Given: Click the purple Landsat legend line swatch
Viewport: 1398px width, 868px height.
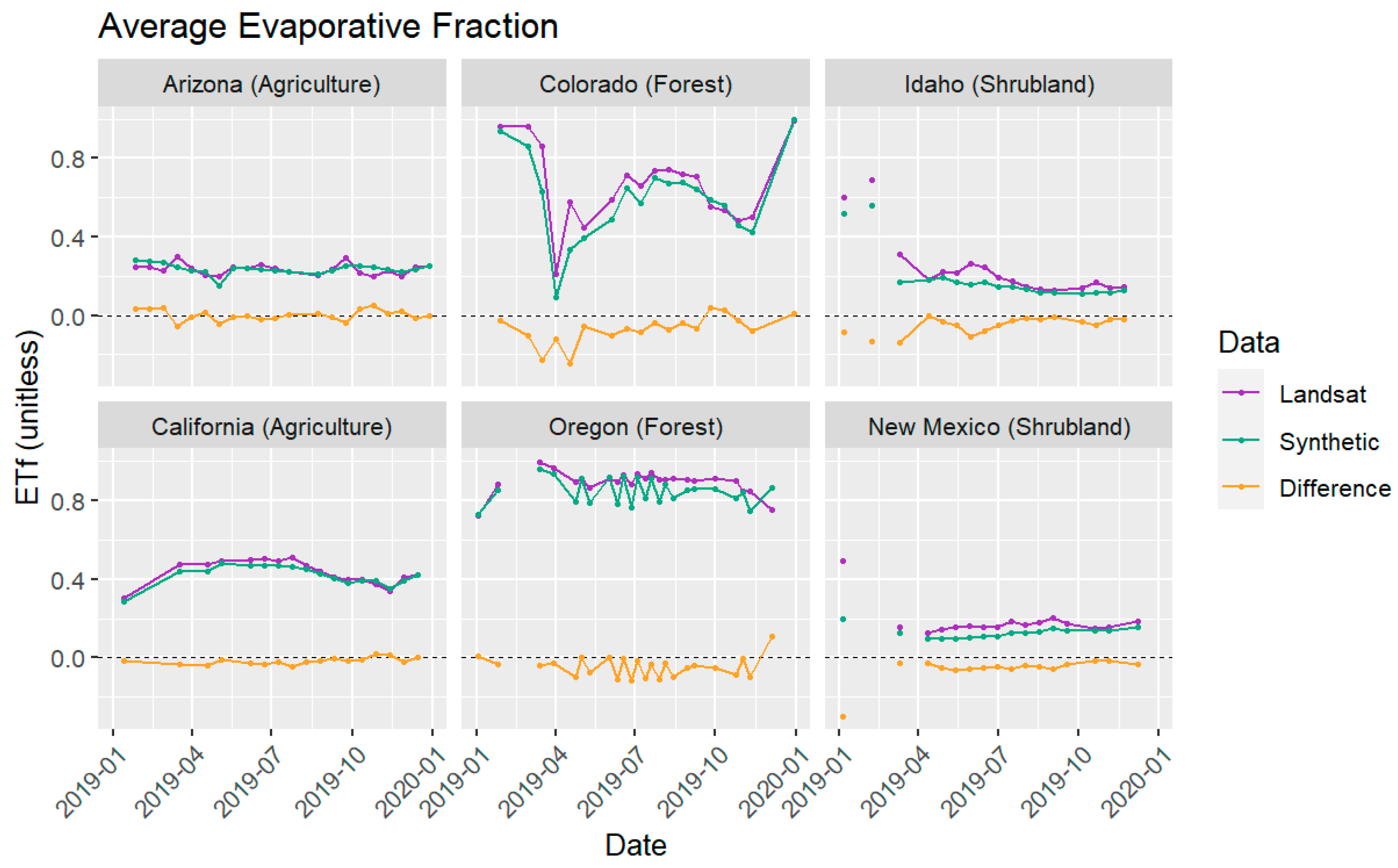Looking at the screenshot, I should click(x=1240, y=393).
